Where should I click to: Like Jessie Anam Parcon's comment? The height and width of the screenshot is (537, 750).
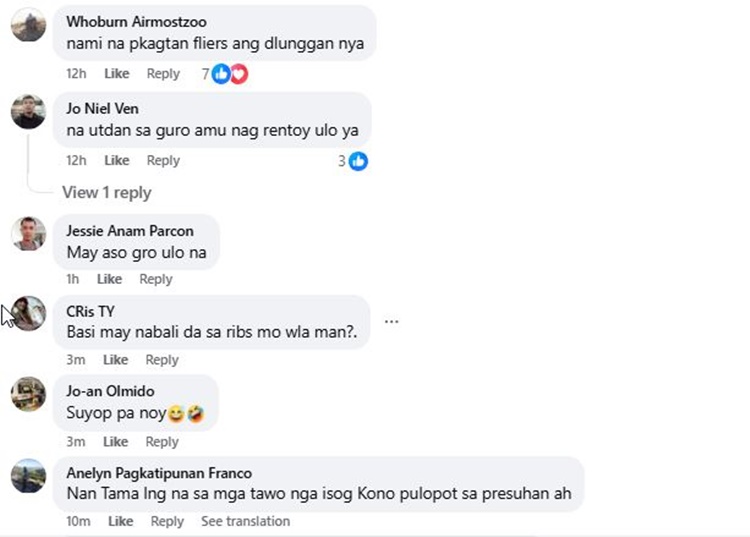click(109, 280)
